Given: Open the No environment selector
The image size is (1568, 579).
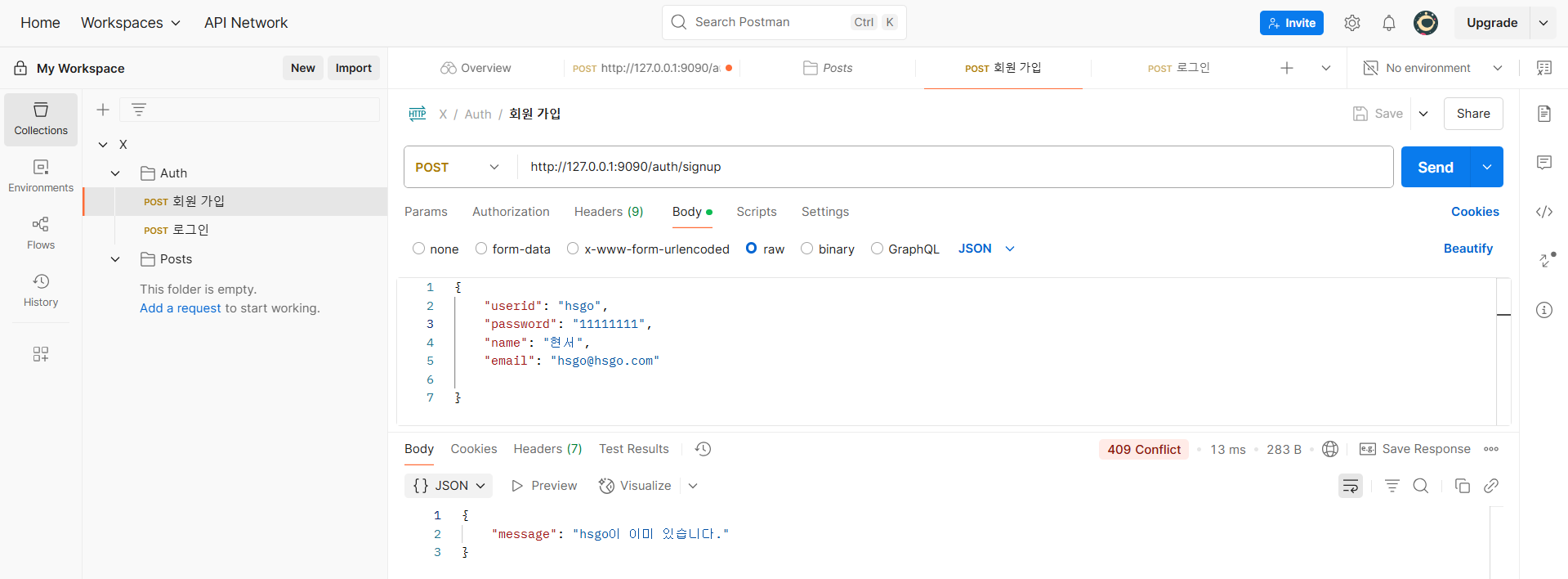Looking at the screenshot, I should tap(1433, 68).
